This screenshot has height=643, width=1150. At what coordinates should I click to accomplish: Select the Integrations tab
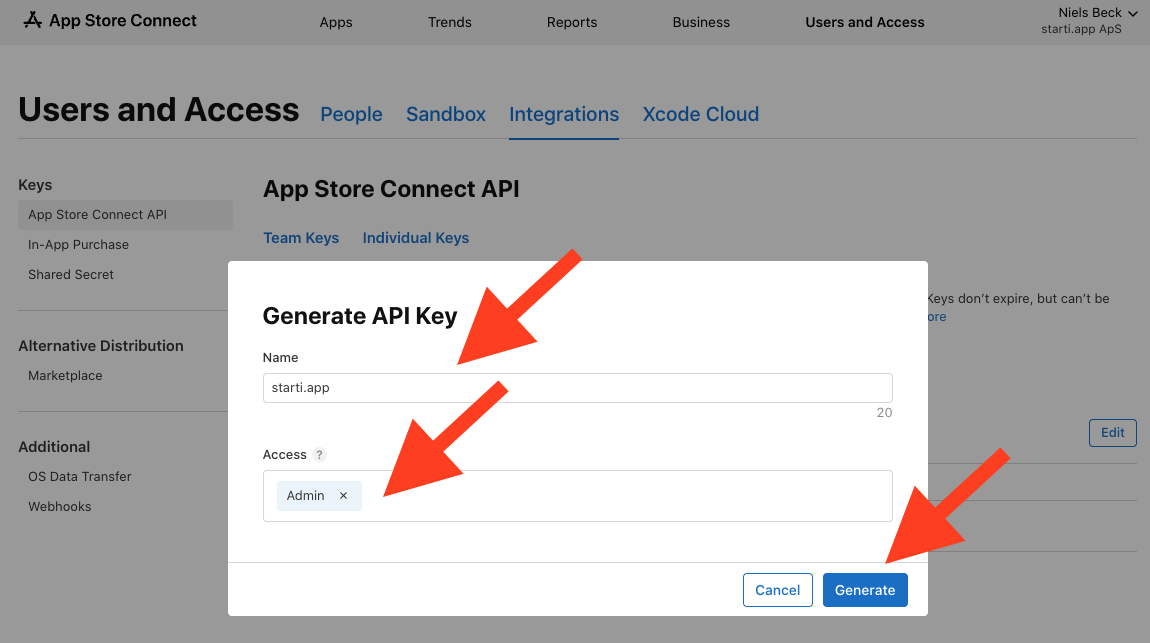pos(564,114)
